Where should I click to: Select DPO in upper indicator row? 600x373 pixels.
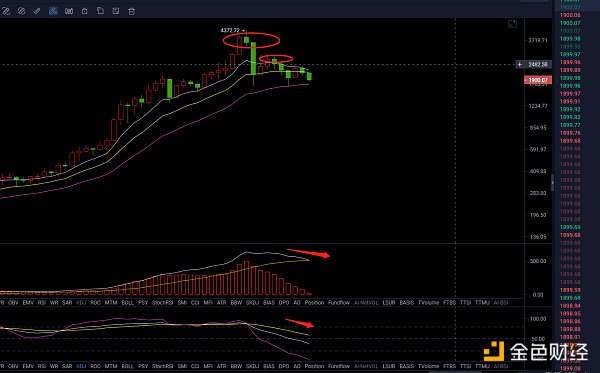pos(284,303)
